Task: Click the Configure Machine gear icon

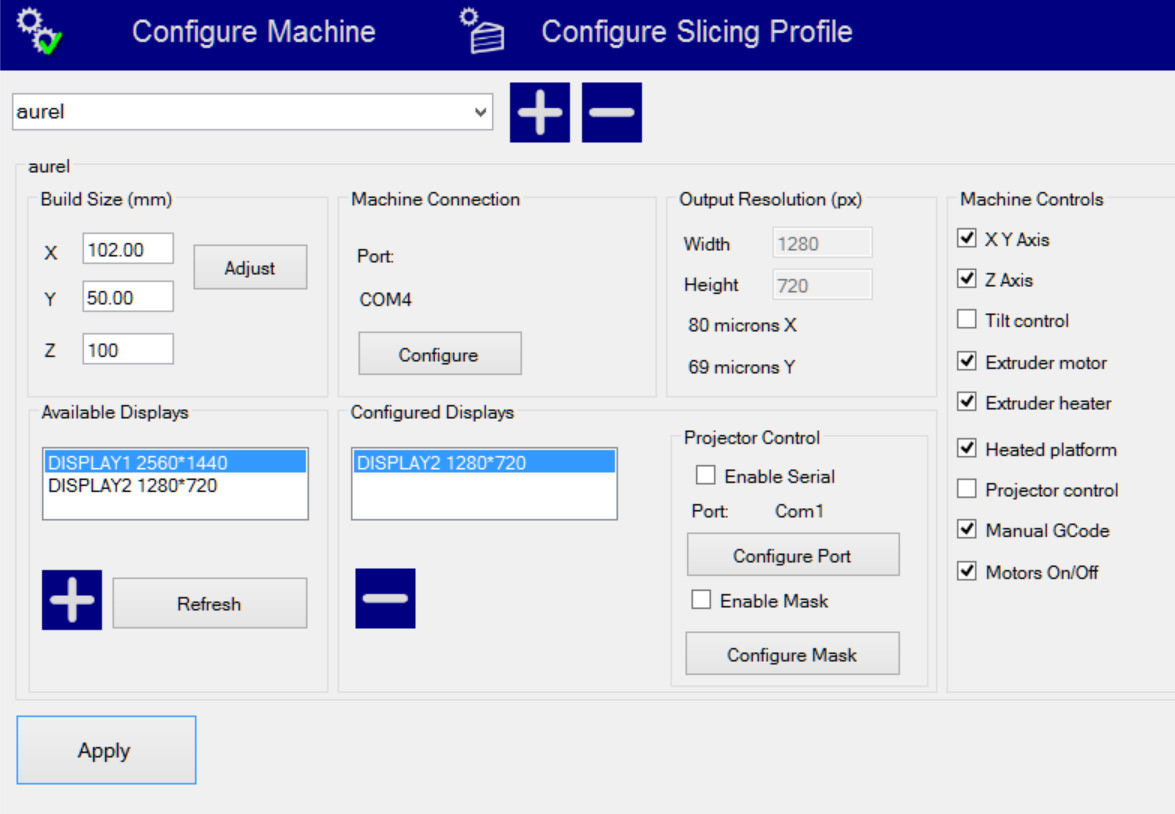Action: coord(42,32)
